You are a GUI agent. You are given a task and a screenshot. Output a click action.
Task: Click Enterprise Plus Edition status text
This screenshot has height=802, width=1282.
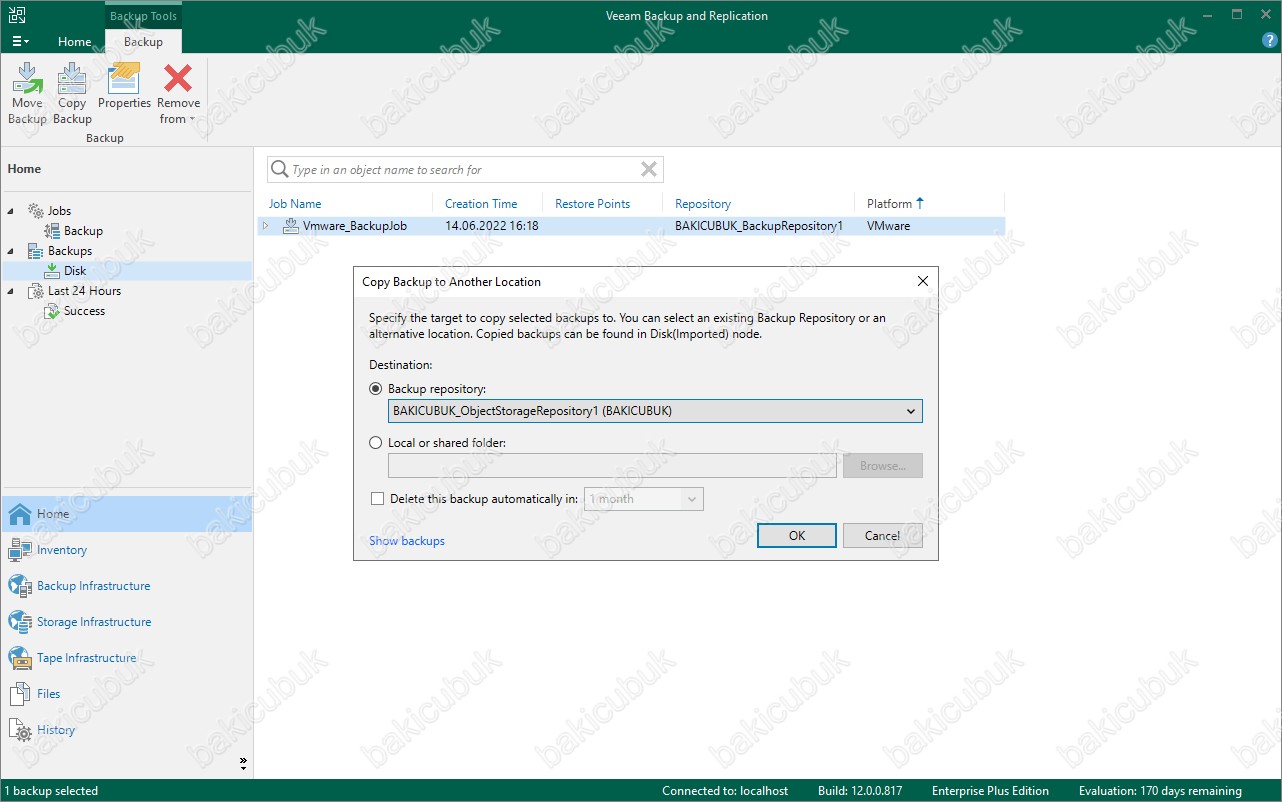990,791
